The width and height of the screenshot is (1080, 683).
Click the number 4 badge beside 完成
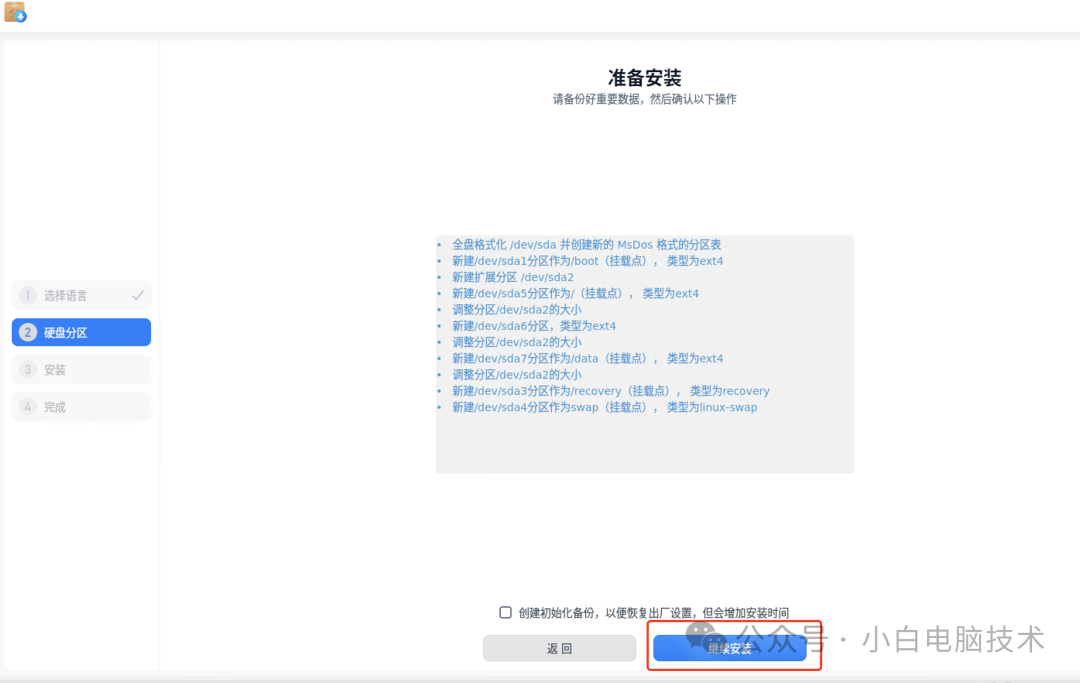click(28, 407)
